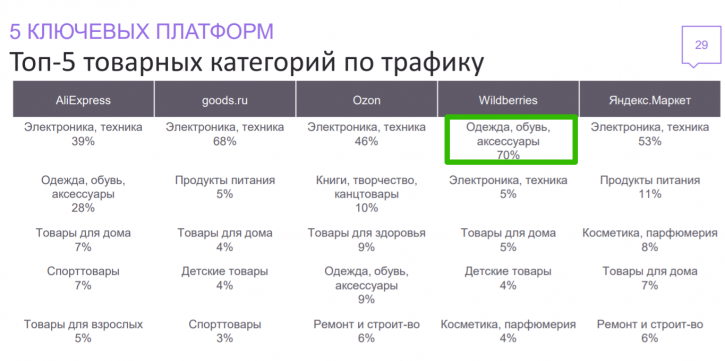Select "Книги, творчество, канцтовары 10%" cell
This screenshot has width=725, height=361.
coord(367,194)
